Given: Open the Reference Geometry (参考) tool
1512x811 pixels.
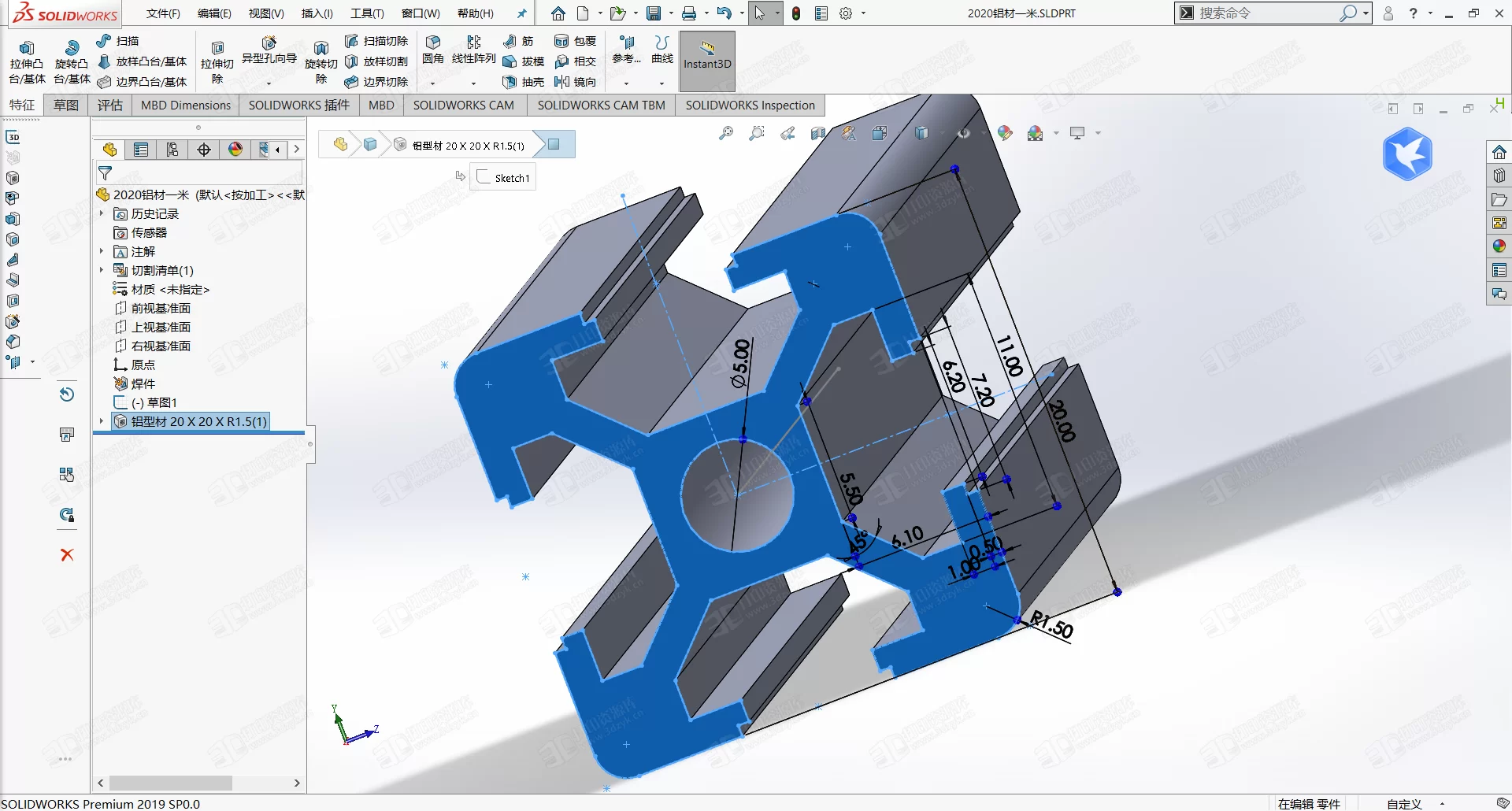Looking at the screenshot, I should pos(627,49).
